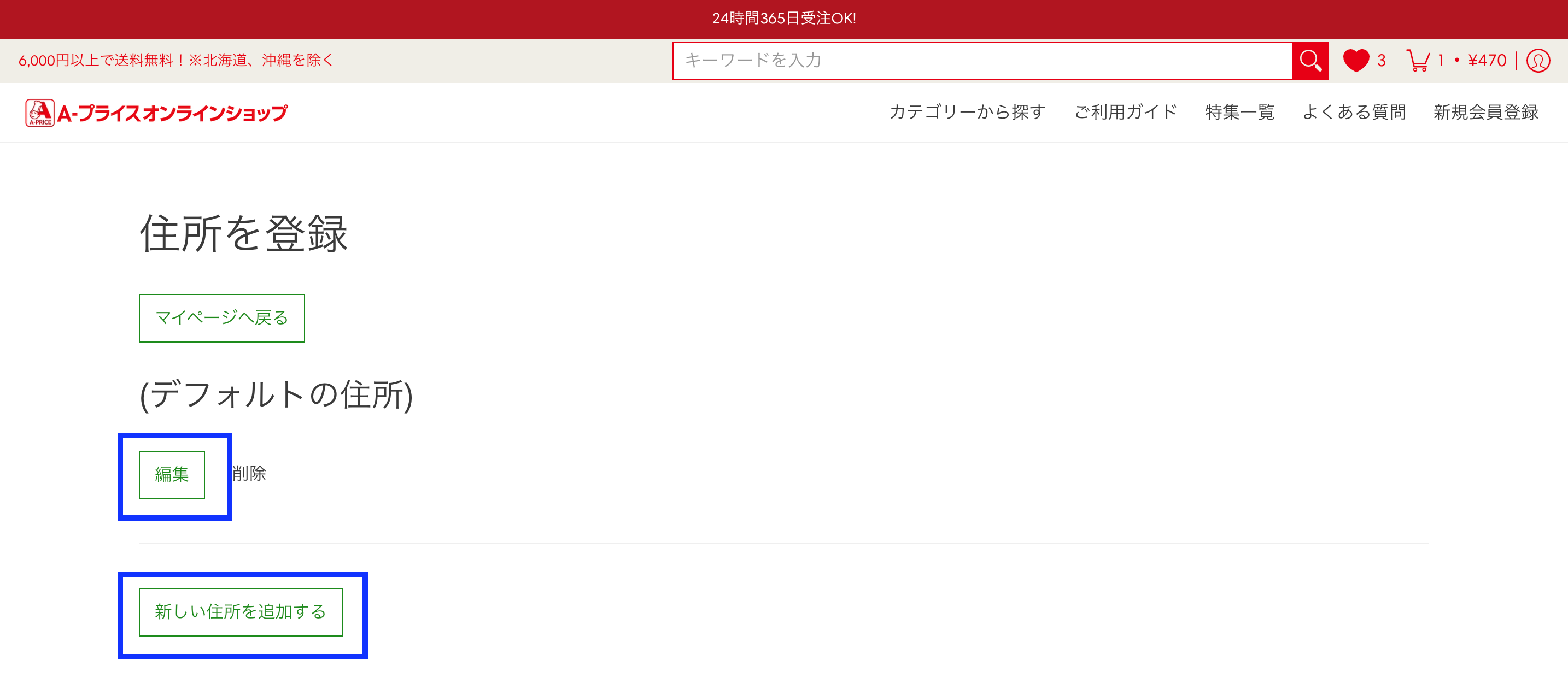The width and height of the screenshot is (1568, 695).
Task: Open favorites via the heart icon
Action: point(1355,61)
